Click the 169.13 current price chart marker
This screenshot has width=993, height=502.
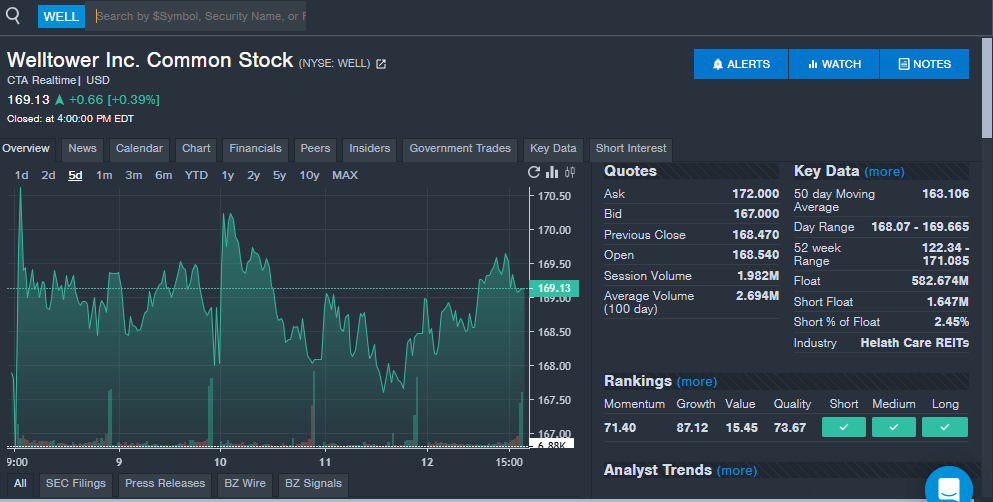pyautogui.click(x=553, y=289)
